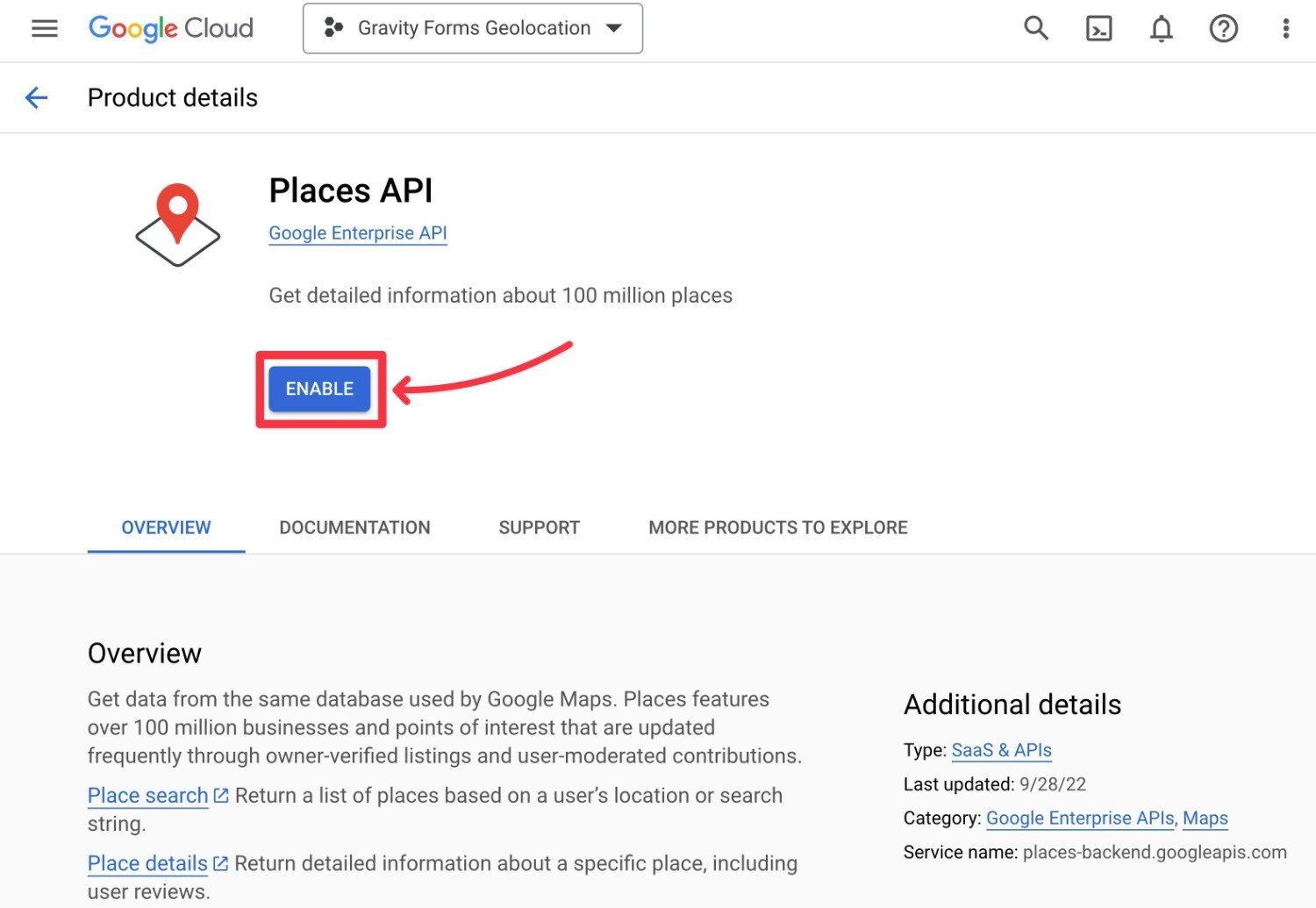Open the More Products to Explore tab
The image size is (1316, 908).
[777, 527]
